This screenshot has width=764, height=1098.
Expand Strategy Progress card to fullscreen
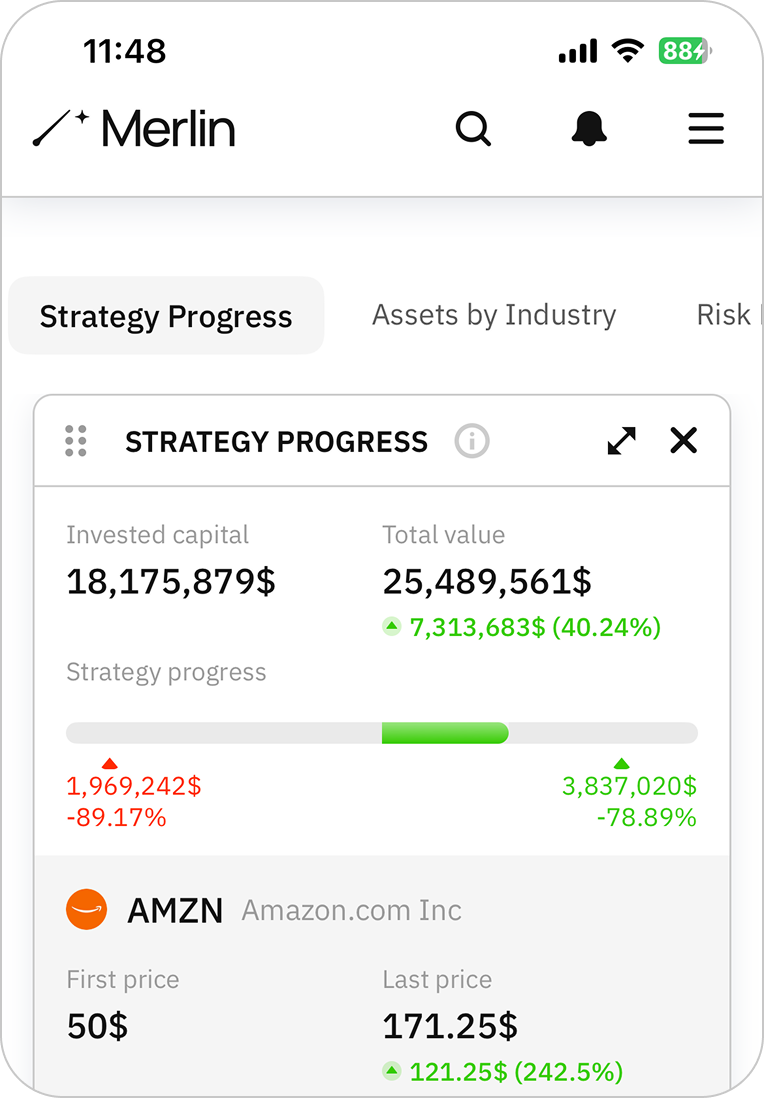coord(622,441)
